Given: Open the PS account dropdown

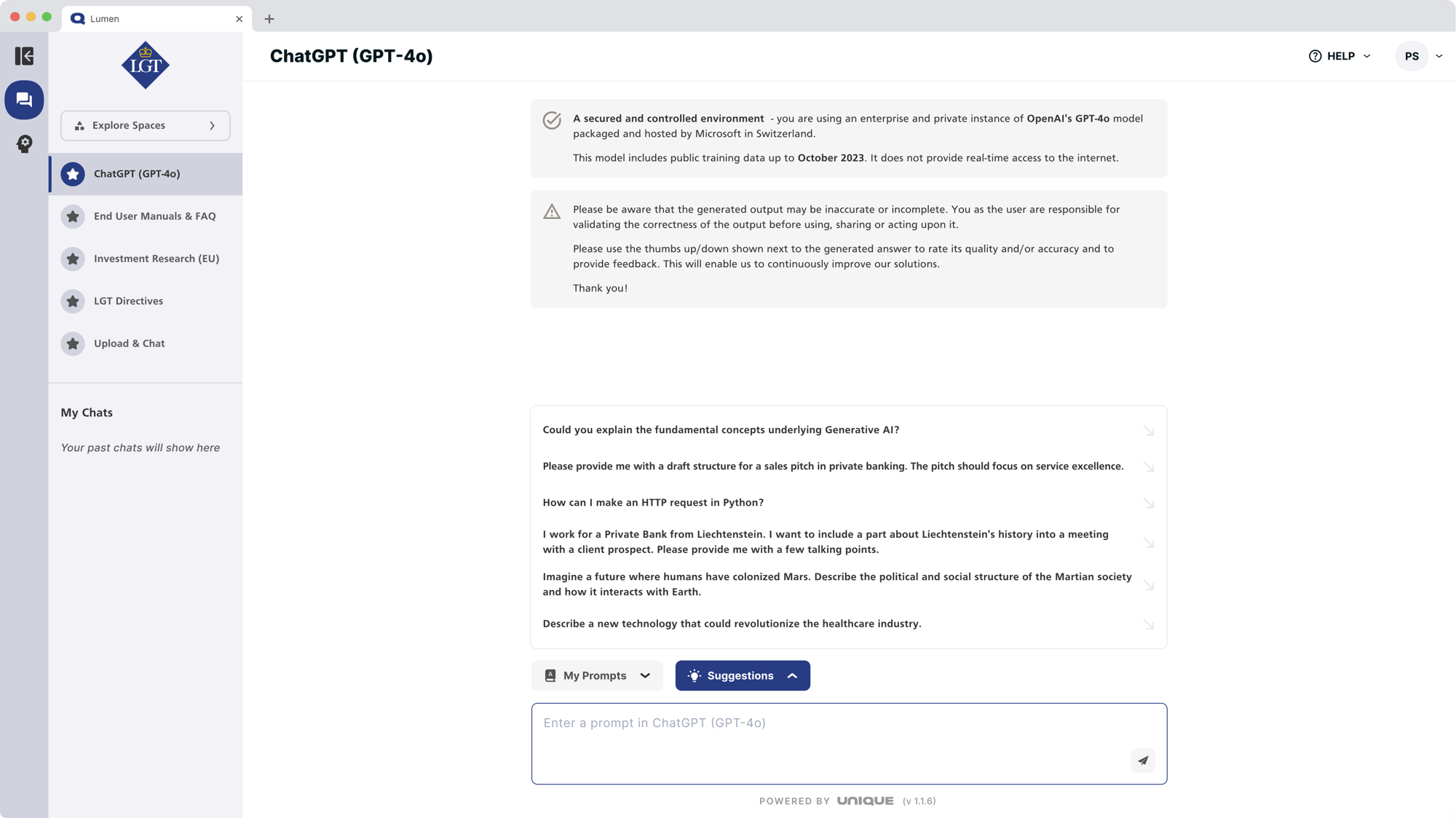Looking at the screenshot, I should (x=1439, y=56).
